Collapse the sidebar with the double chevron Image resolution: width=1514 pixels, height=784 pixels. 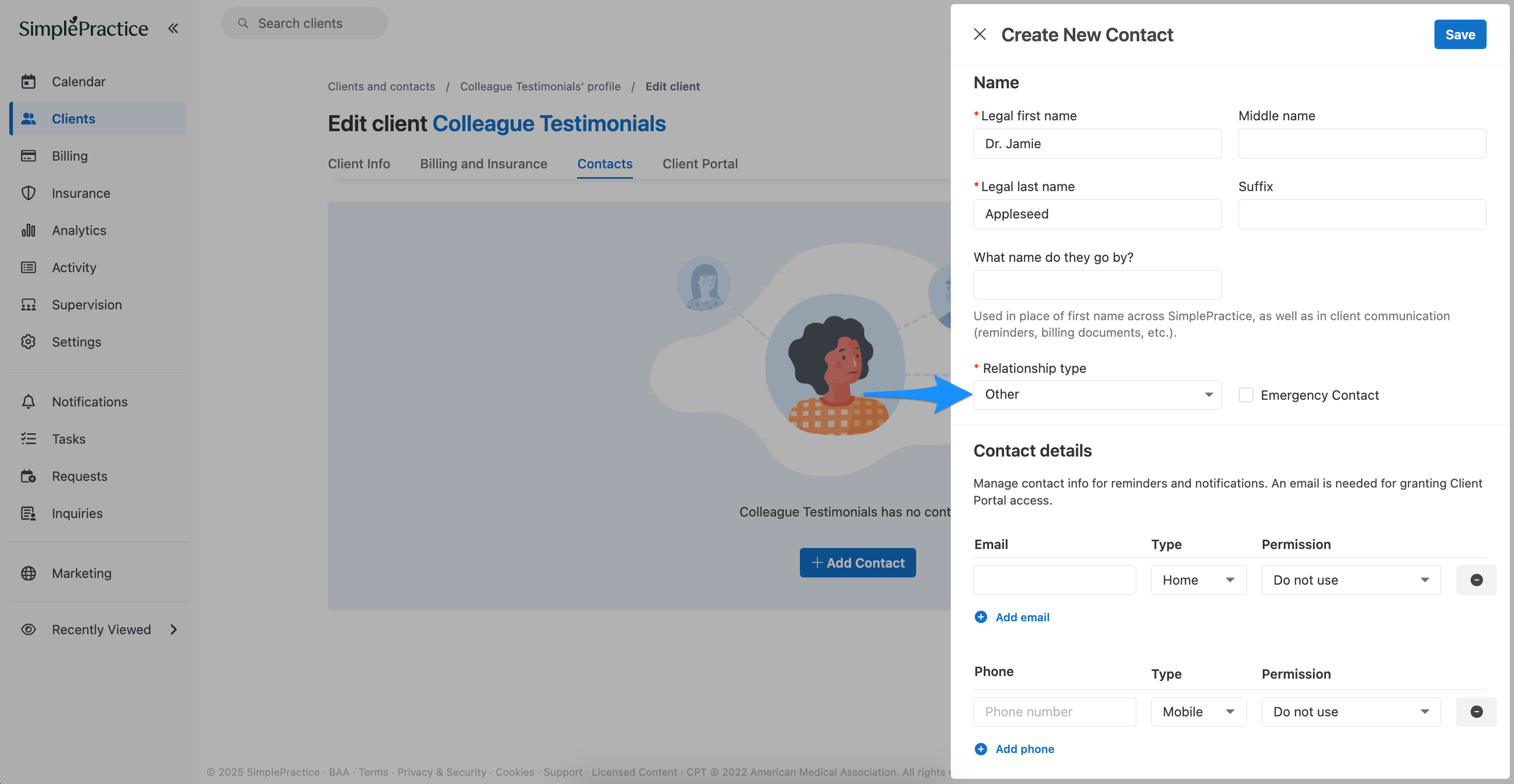click(x=173, y=27)
